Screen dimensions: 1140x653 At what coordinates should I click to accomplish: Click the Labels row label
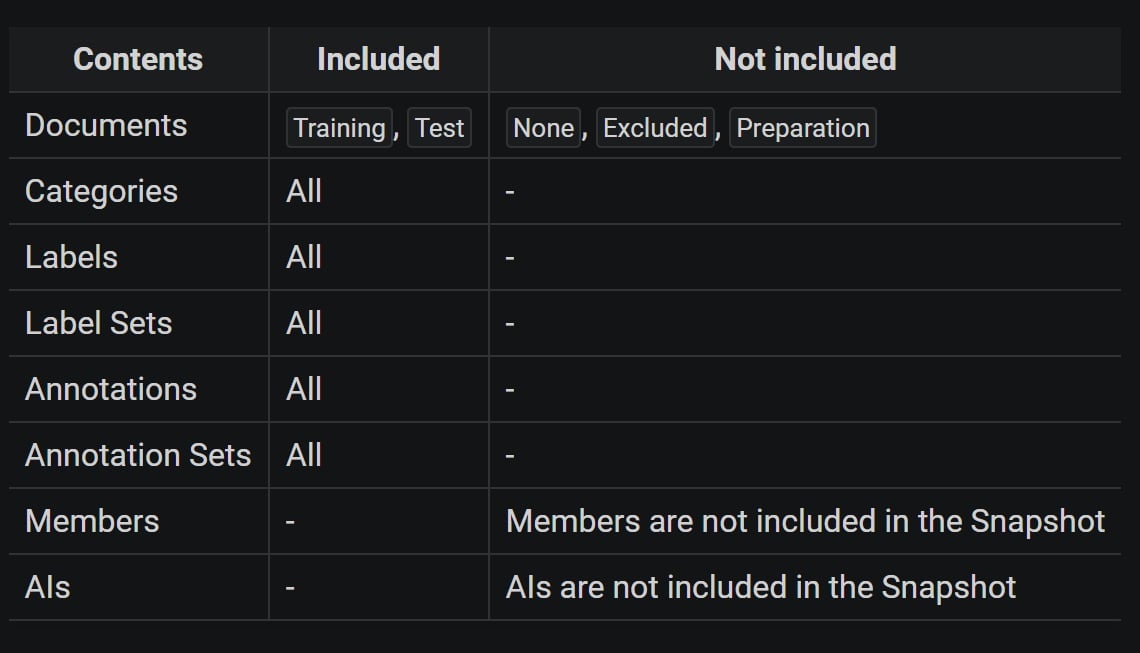[71, 257]
